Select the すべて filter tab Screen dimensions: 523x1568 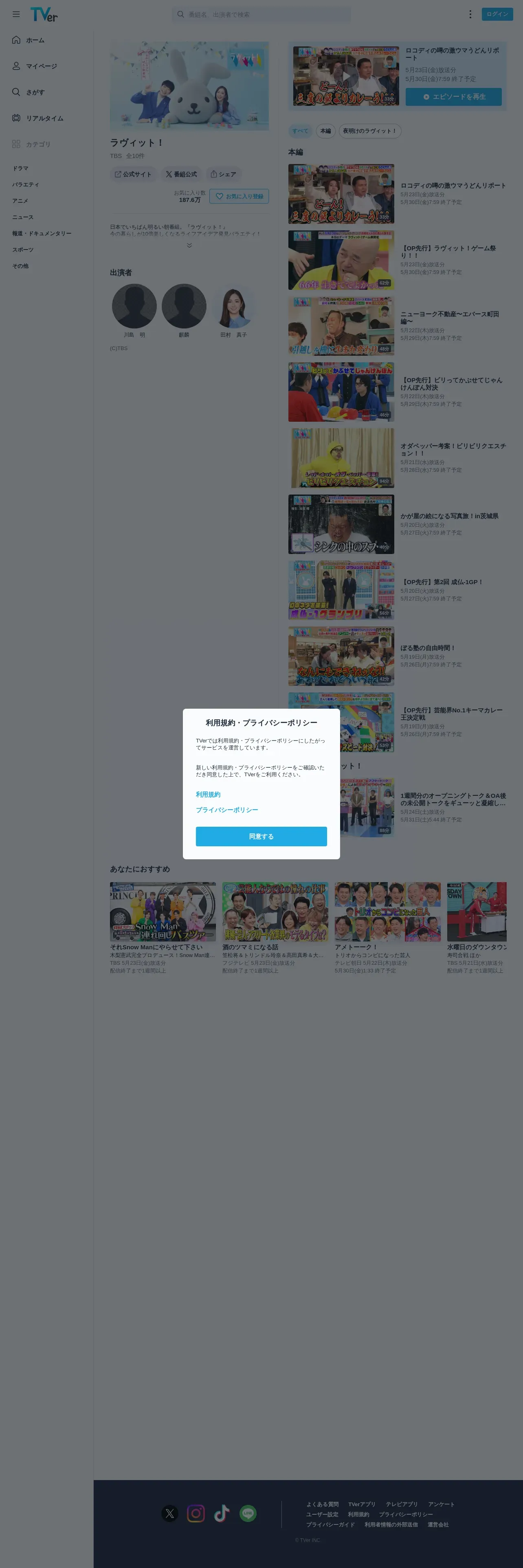(299, 131)
